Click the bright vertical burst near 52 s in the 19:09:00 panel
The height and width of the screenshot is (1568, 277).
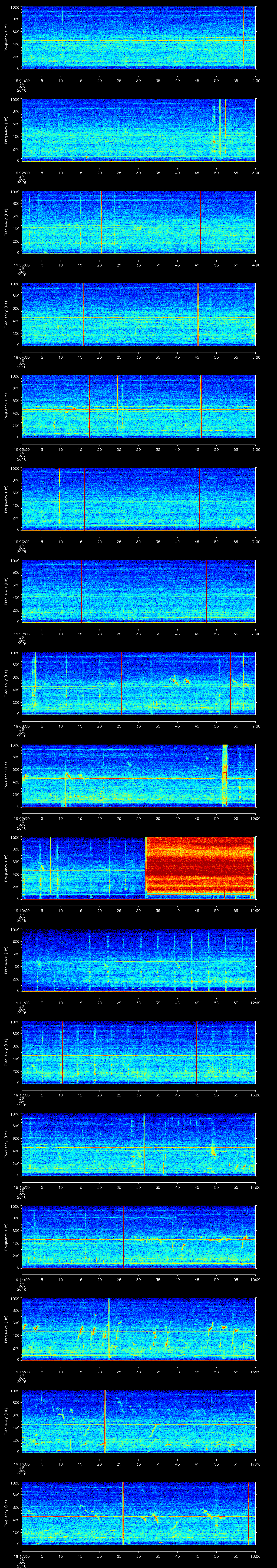pos(225,775)
